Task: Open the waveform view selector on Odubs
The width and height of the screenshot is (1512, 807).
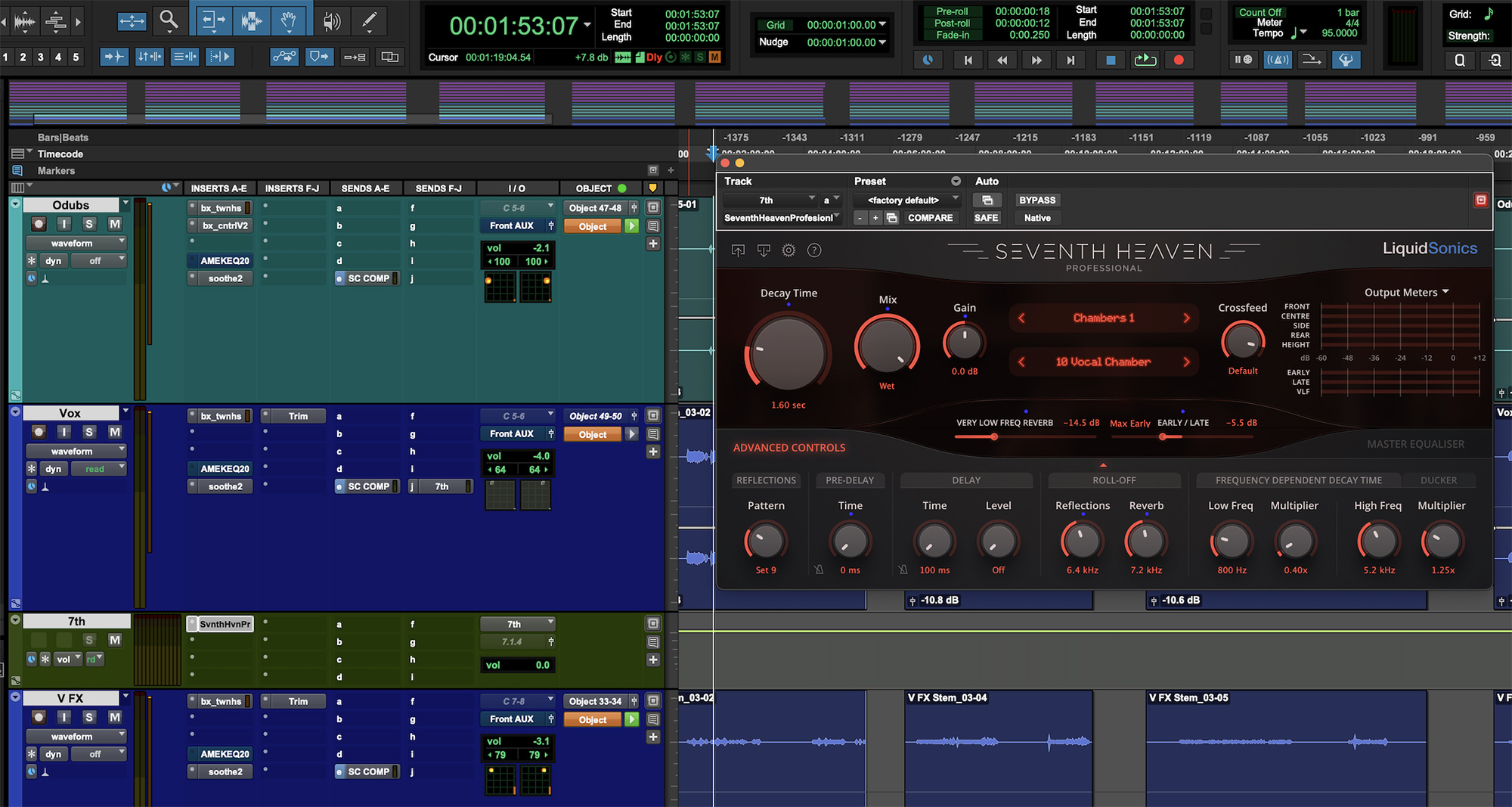Action: pyautogui.click(x=76, y=243)
